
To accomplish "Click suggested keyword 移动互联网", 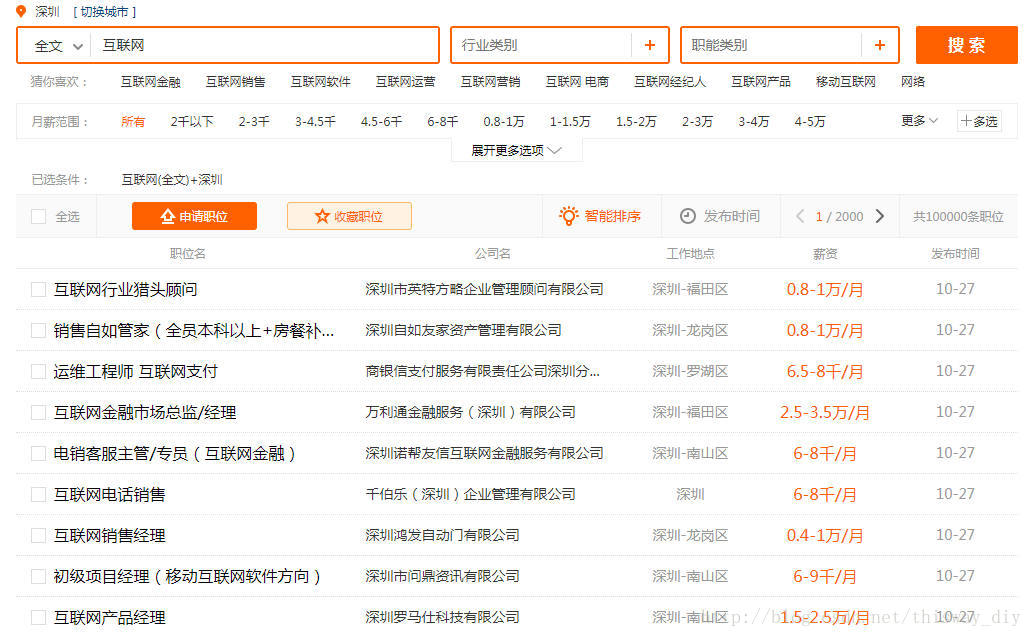I will coord(846,82).
